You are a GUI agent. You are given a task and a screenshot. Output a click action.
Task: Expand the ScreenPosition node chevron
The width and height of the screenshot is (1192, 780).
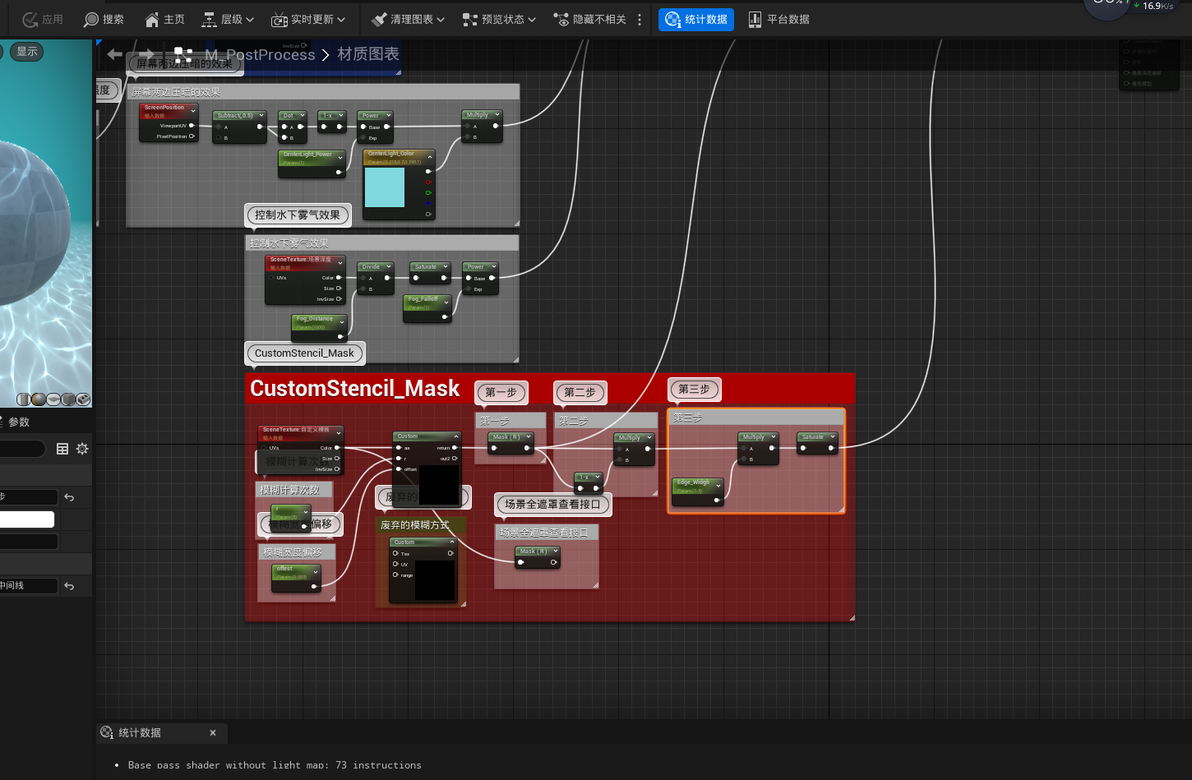pos(192,111)
